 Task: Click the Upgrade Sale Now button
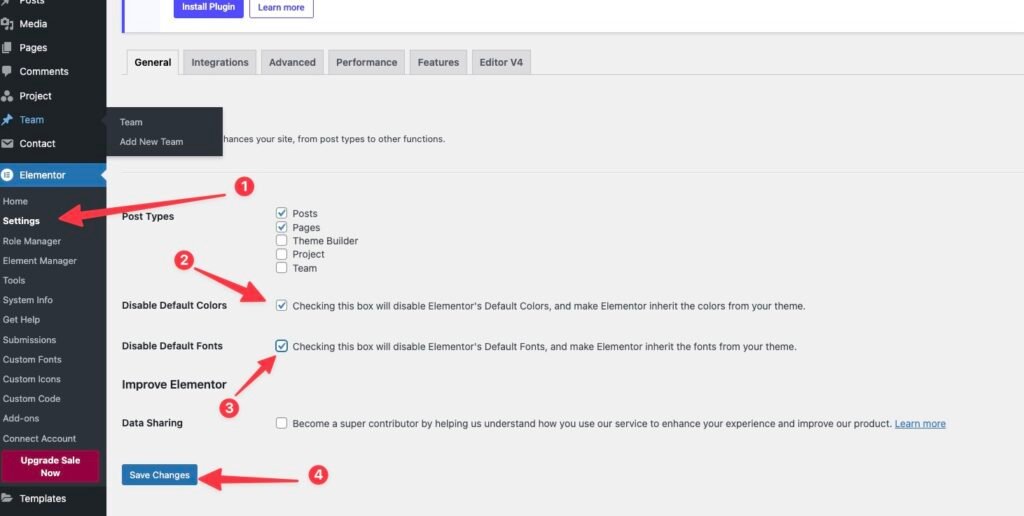click(50, 466)
